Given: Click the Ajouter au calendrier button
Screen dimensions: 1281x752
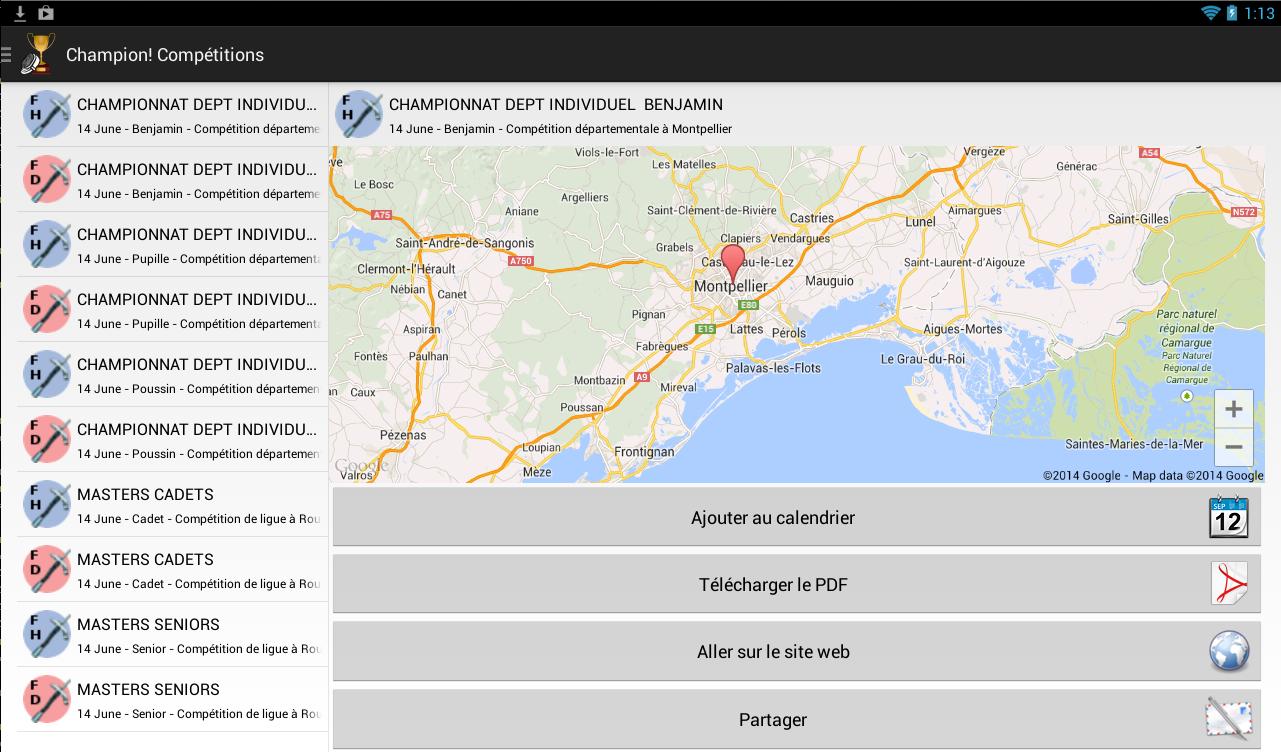Looking at the screenshot, I should [797, 517].
